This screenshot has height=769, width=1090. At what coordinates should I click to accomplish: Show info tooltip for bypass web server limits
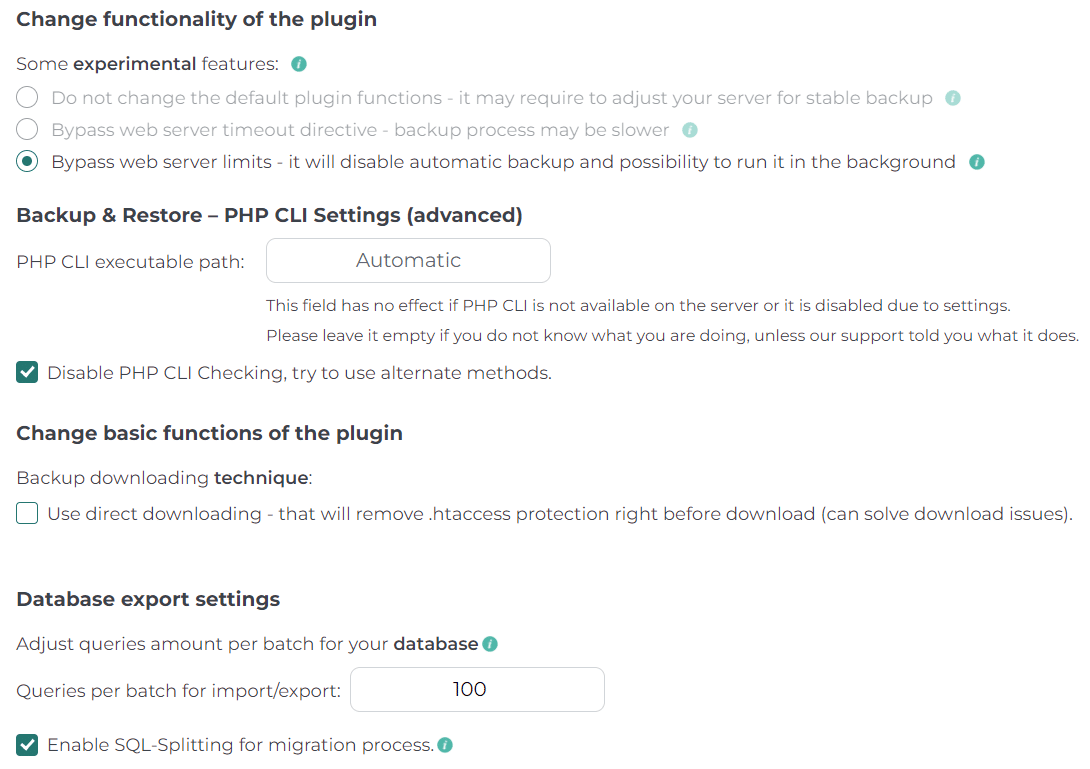[x=977, y=162]
